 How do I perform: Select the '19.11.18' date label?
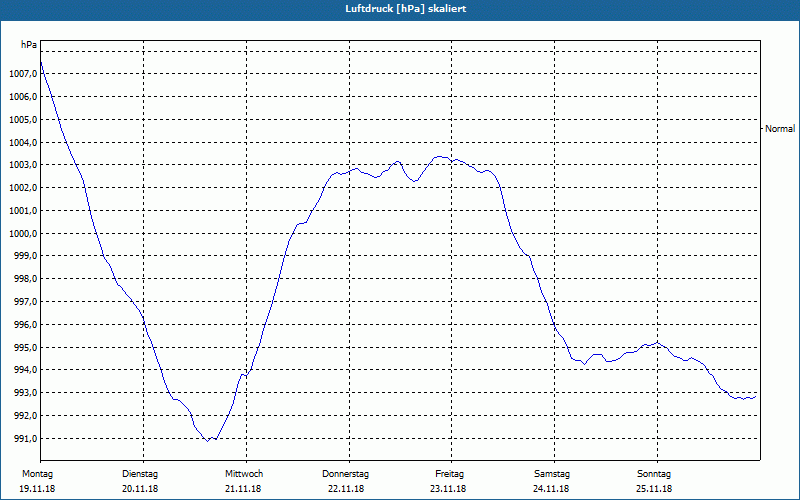37,489
